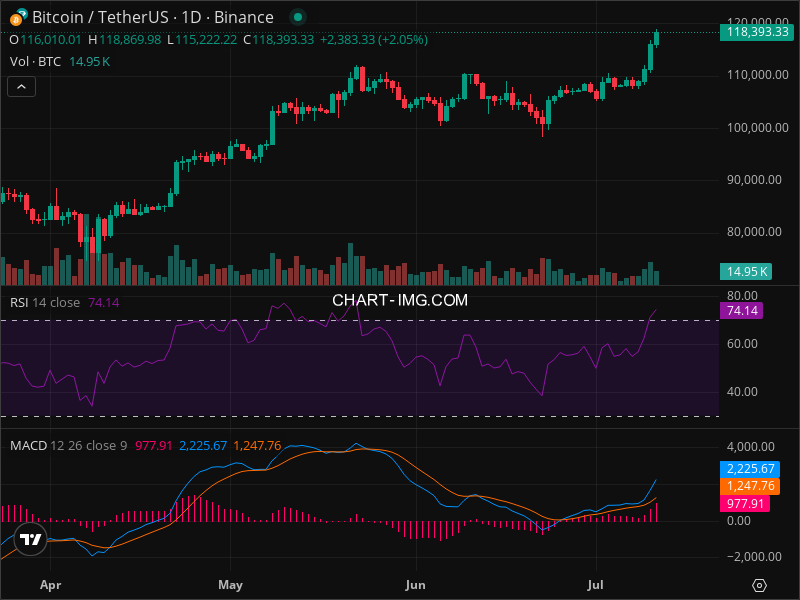Screen dimensions: 800x600
Task: Click the RSI 40.00 axis label
Action: pos(742,392)
